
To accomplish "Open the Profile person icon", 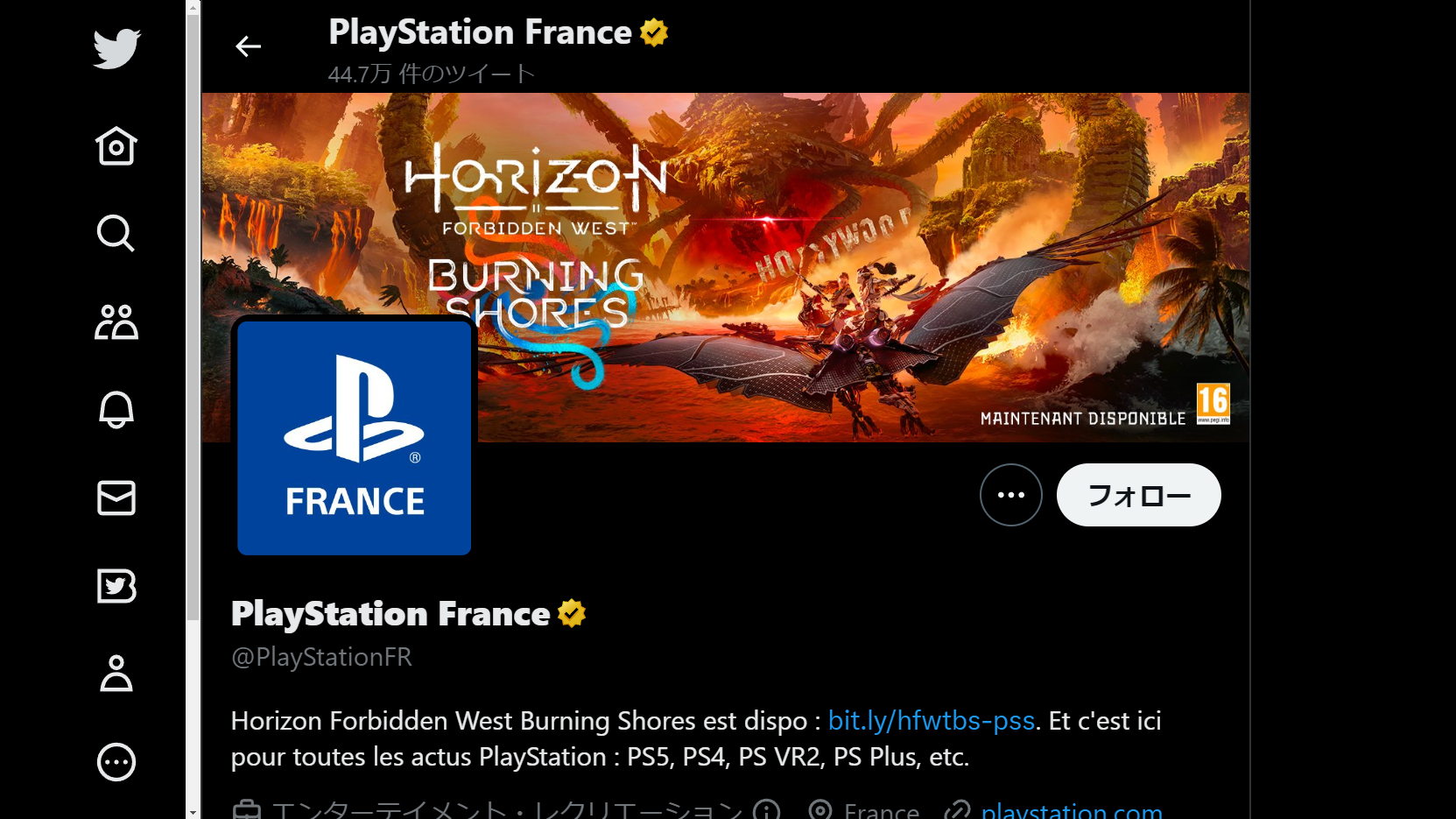I will 116,674.
